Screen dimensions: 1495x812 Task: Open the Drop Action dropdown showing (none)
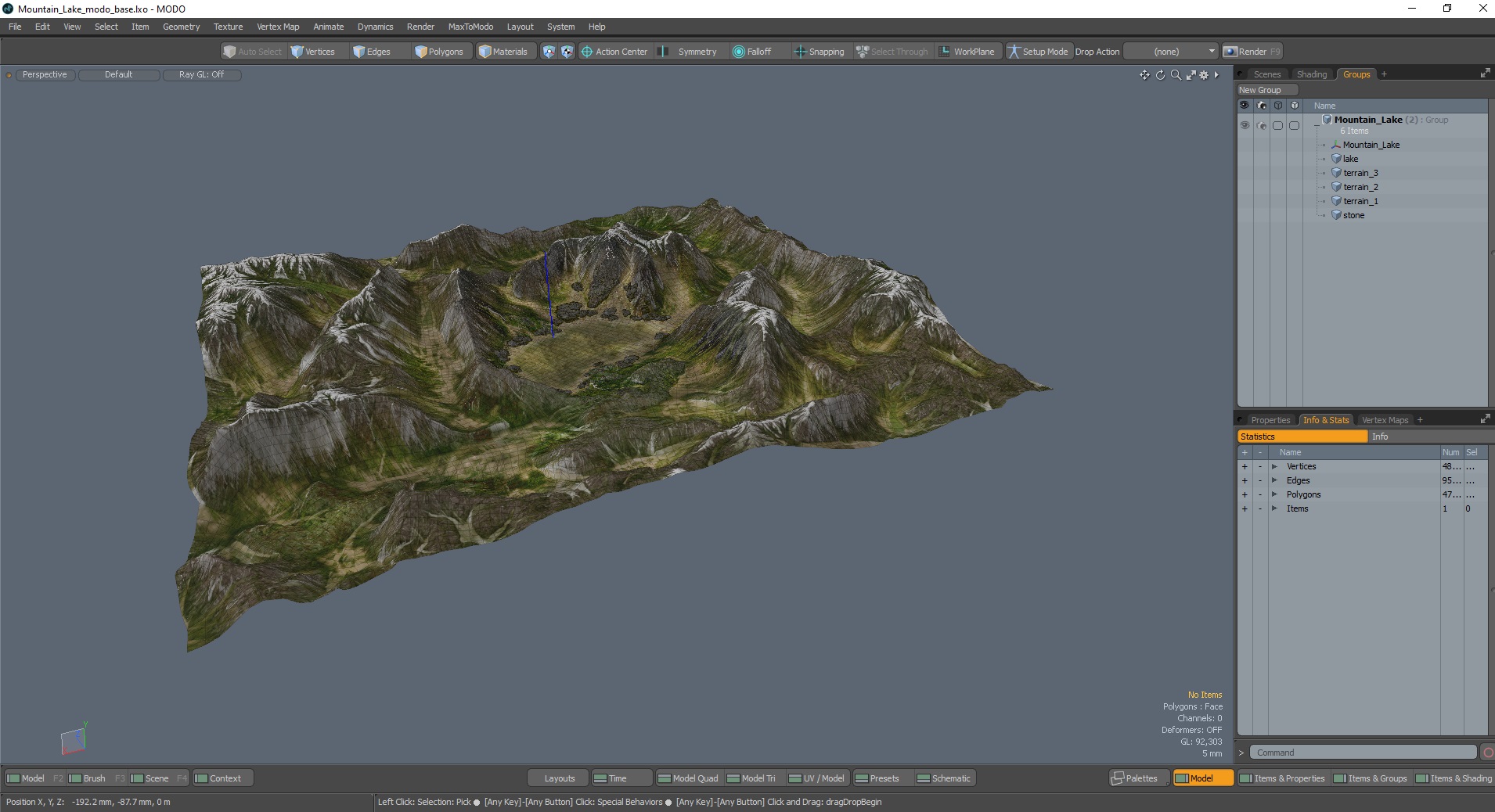[x=1171, y=52]
